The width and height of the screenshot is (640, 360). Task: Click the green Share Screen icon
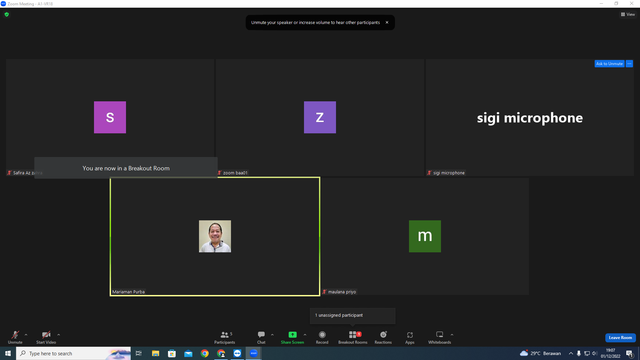[x=293, y=335]
